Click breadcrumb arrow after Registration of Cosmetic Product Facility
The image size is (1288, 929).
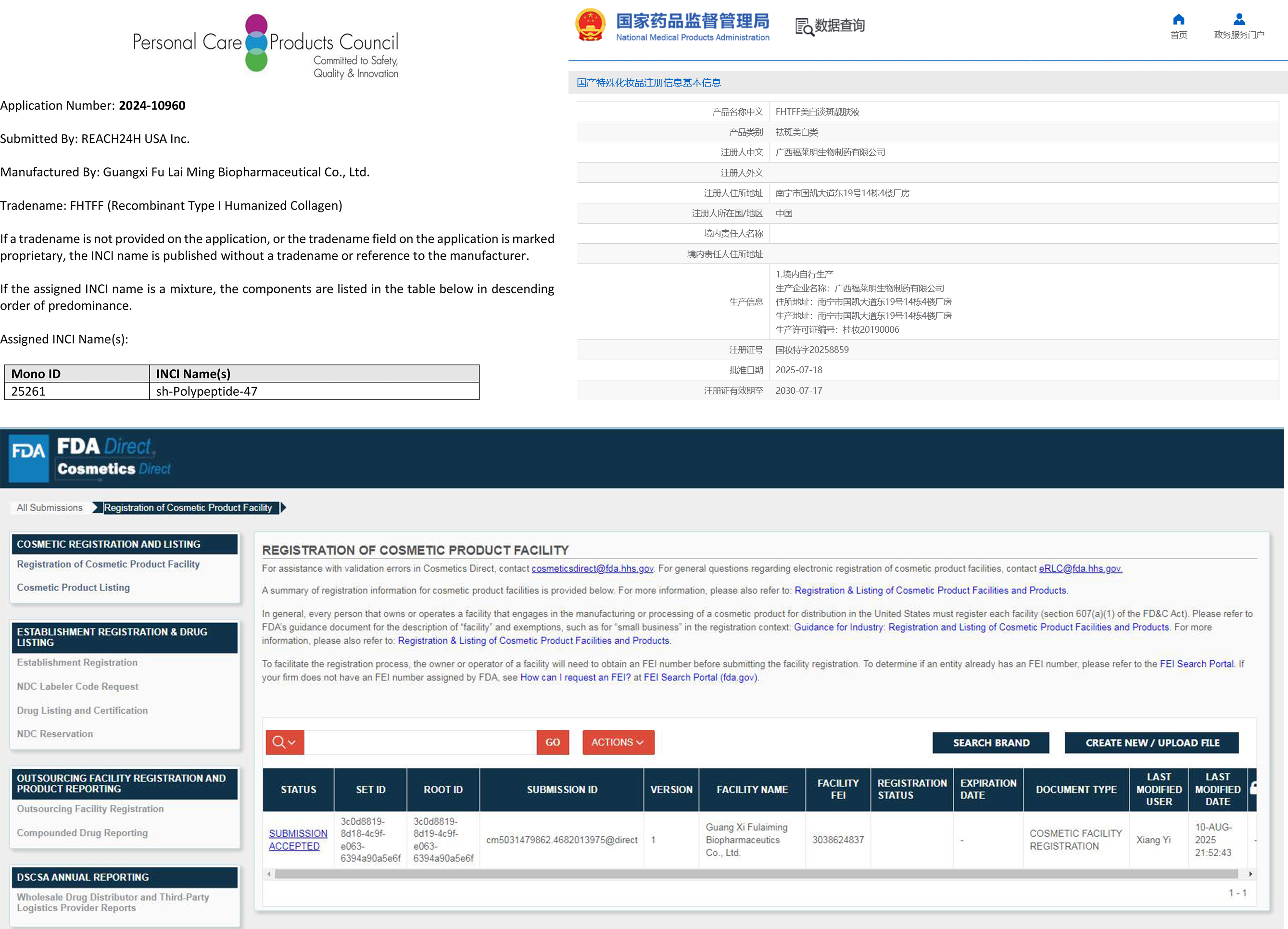(283, 508)
